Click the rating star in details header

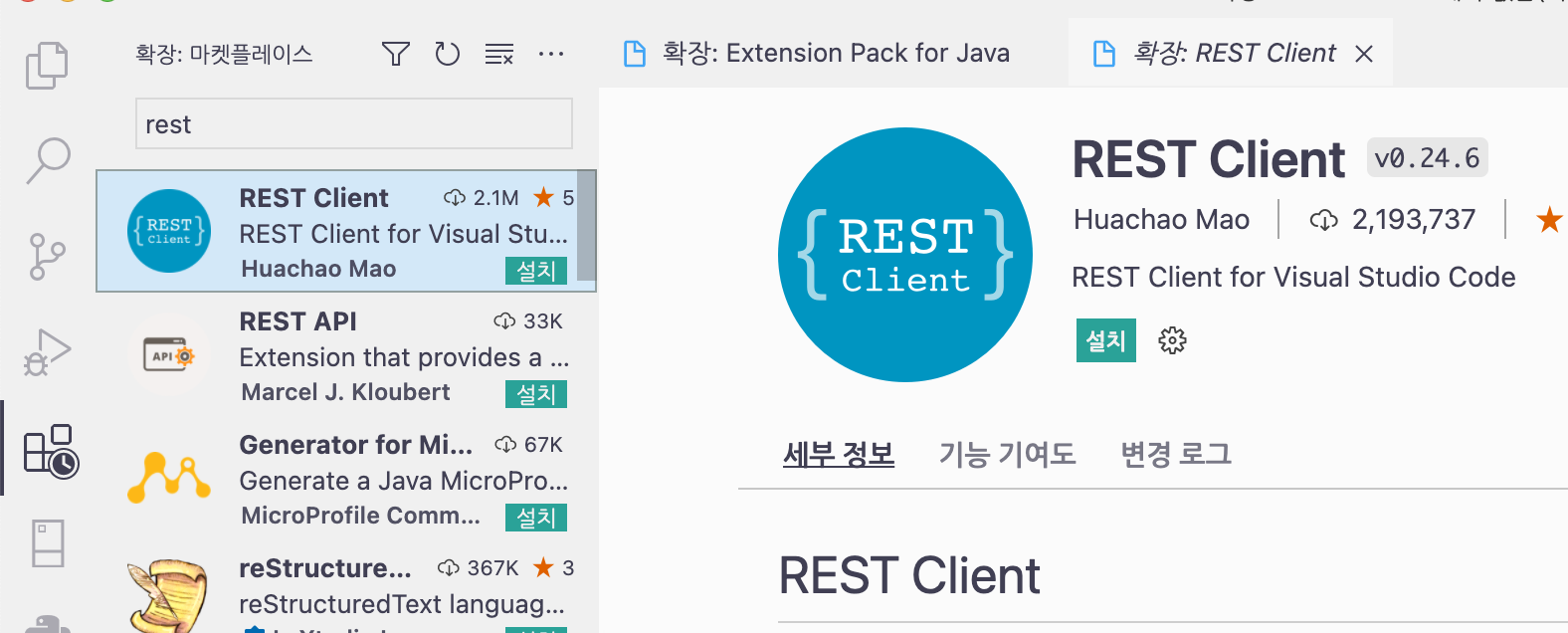coord(1549,219)
